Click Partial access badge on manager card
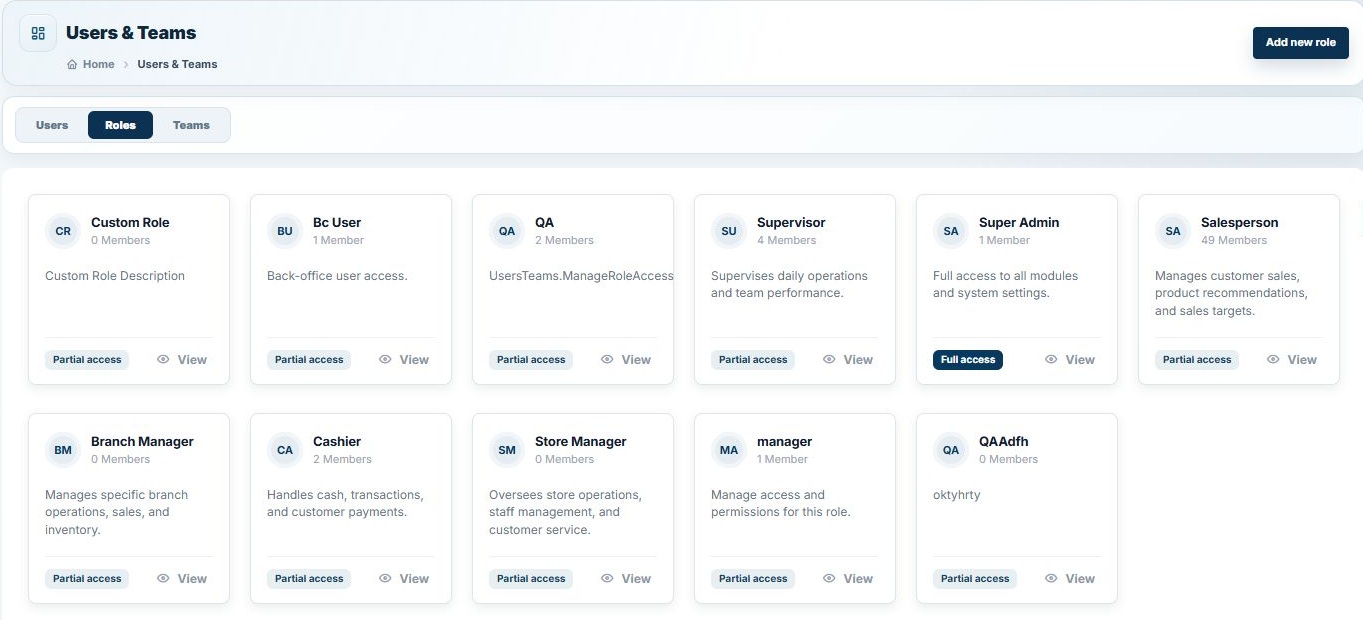The height and width of the screenshot is (620, 1363). pyautogui.click(x=753, y=578)
